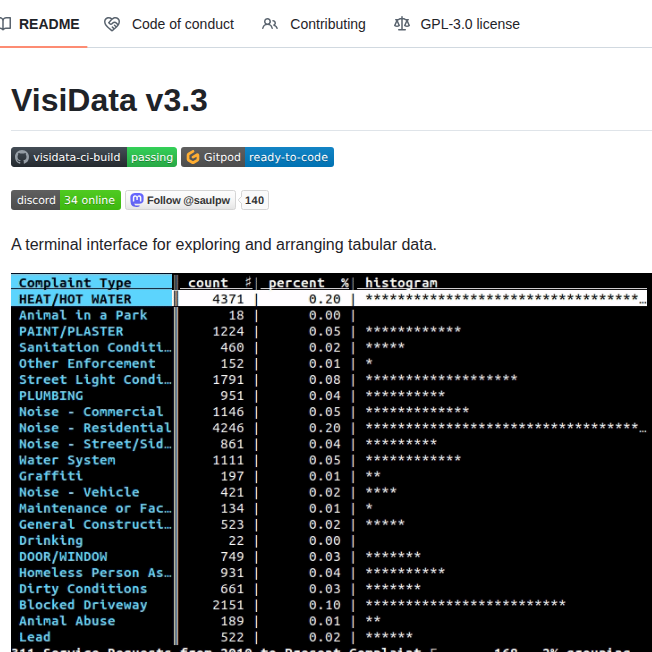Select the Other Enforcement row
Viewport: 652px width, 652px height.
coord(329,363)
